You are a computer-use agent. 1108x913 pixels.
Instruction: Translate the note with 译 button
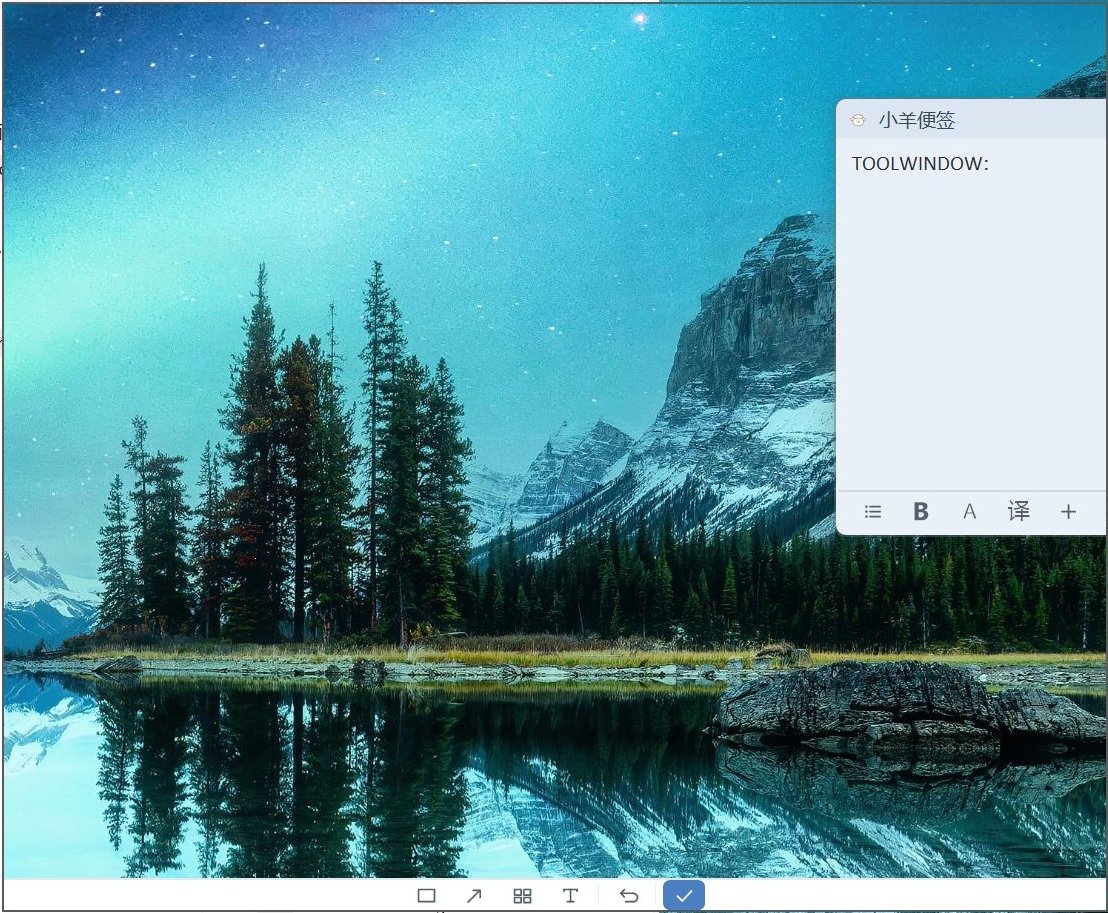pos(1018,510)
